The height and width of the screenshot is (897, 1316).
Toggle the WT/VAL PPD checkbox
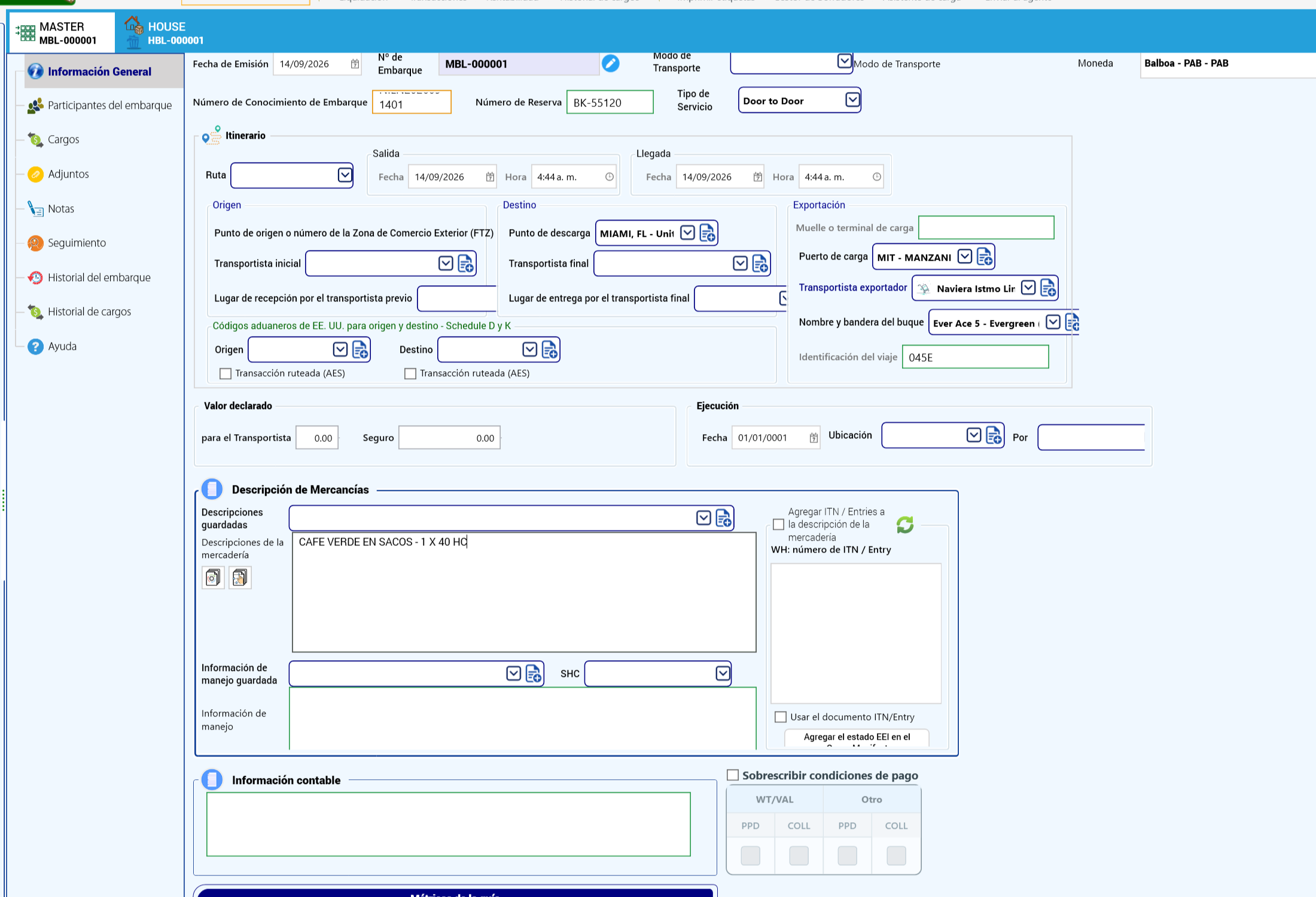tap(750, 856)
